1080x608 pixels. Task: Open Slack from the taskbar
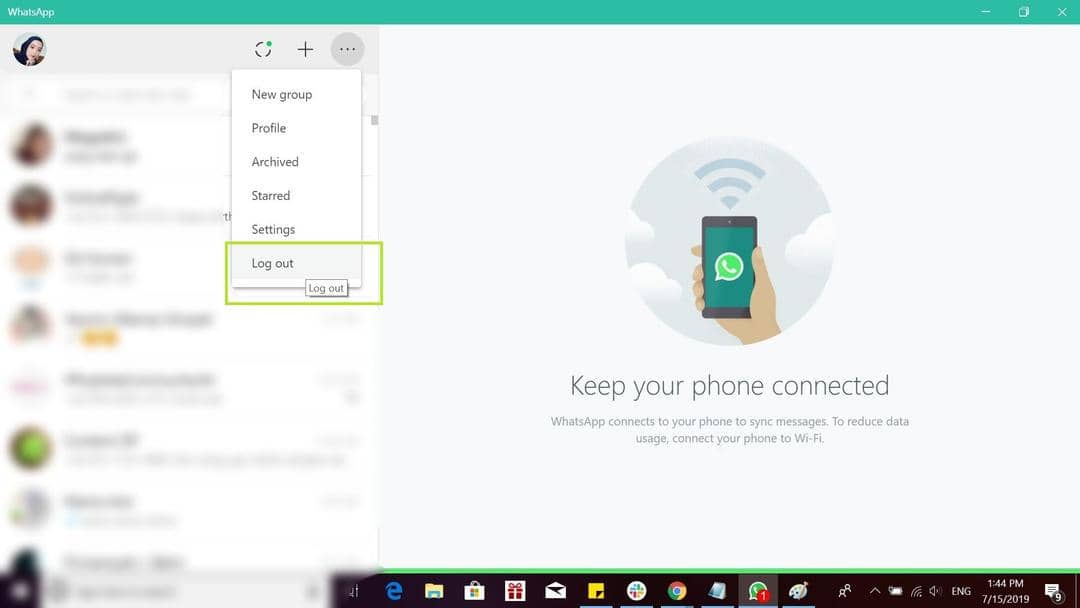click(x=636, y=591)
